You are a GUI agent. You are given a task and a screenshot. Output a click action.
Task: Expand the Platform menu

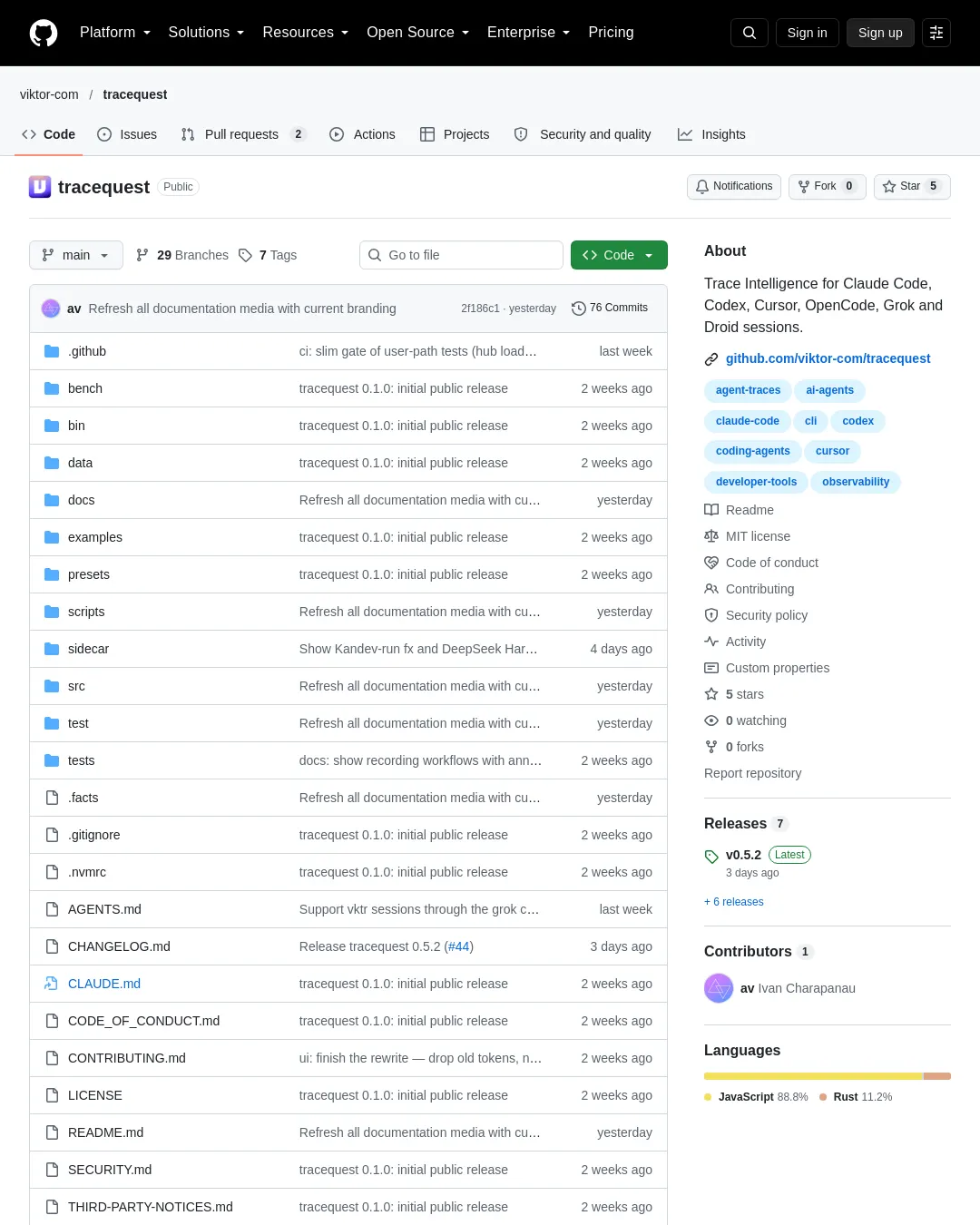click(x=115, y=33)
